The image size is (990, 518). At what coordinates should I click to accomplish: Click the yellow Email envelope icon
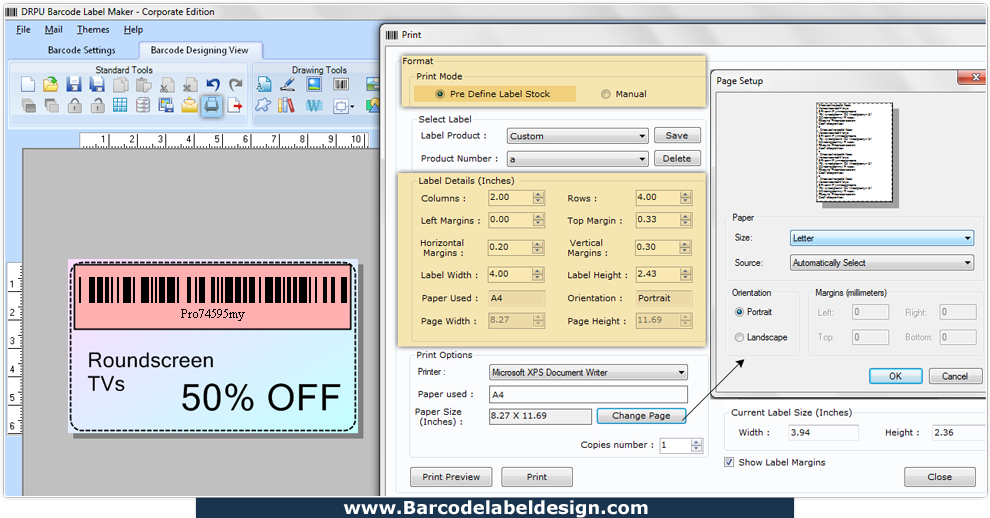189,105
